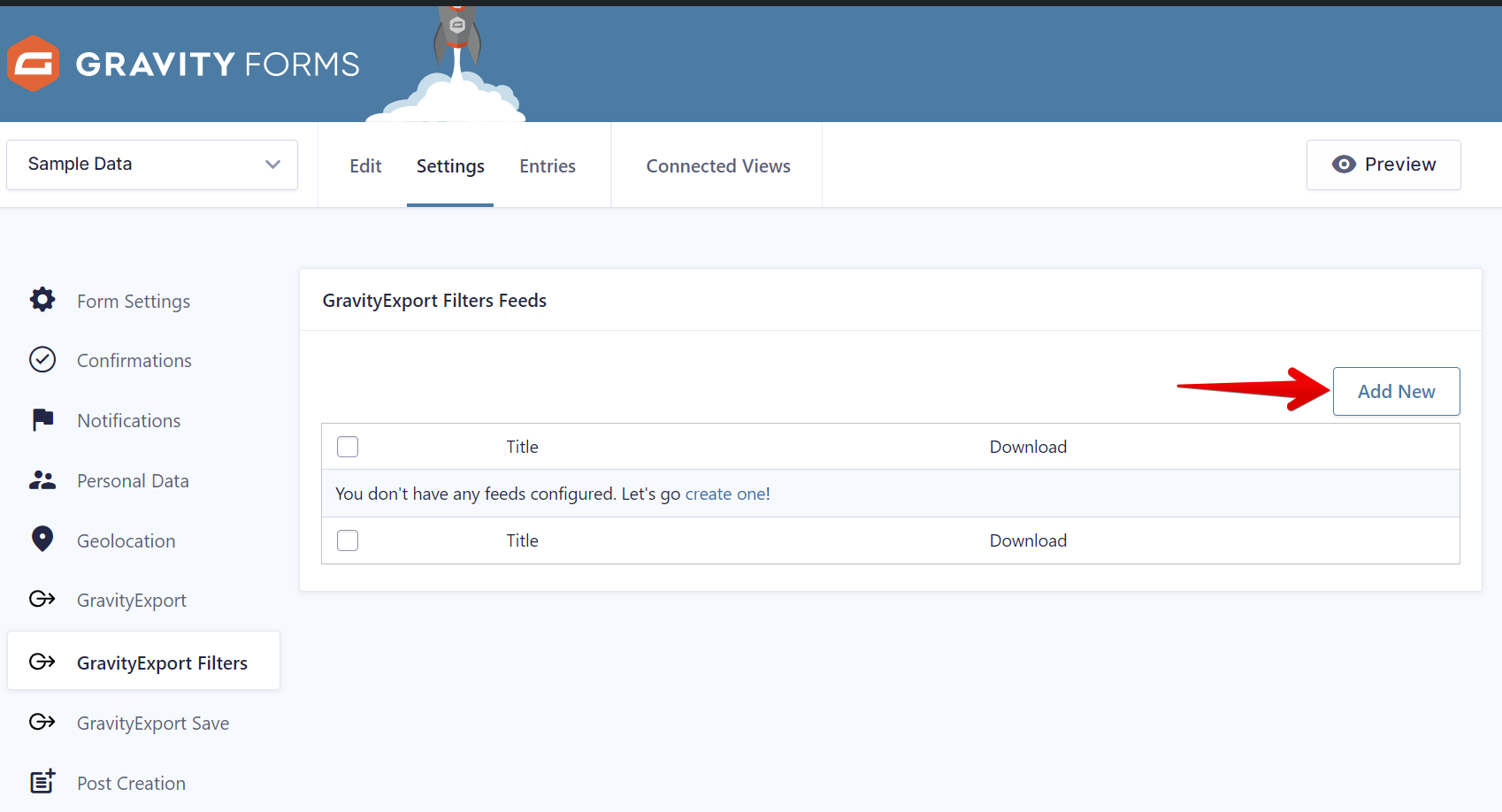Go to the Entries tab

tap(548, 166)
